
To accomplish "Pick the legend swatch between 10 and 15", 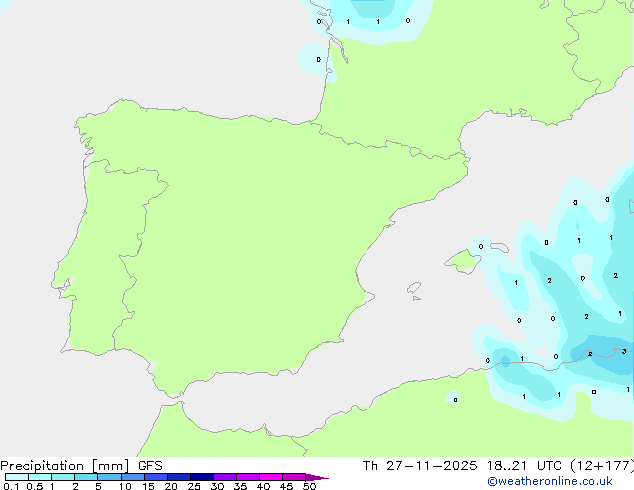I will [132, 477].
